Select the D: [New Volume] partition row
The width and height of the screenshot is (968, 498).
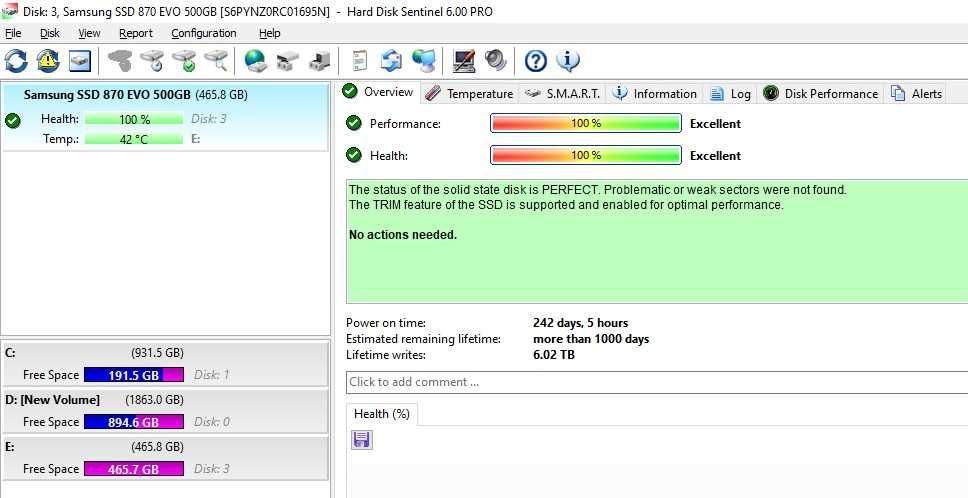(164, 411)
